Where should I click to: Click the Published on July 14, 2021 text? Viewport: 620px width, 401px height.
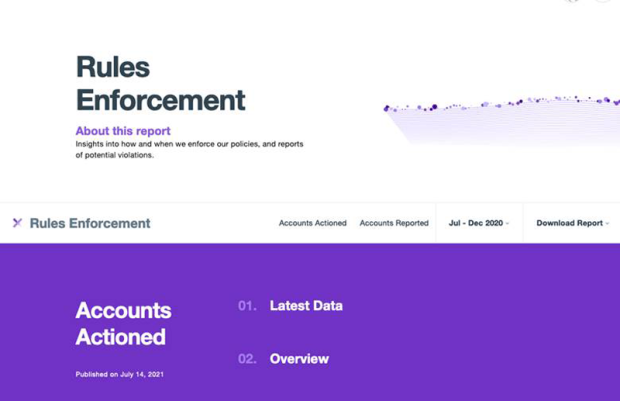pyautogui.click(x=119, y=374)
